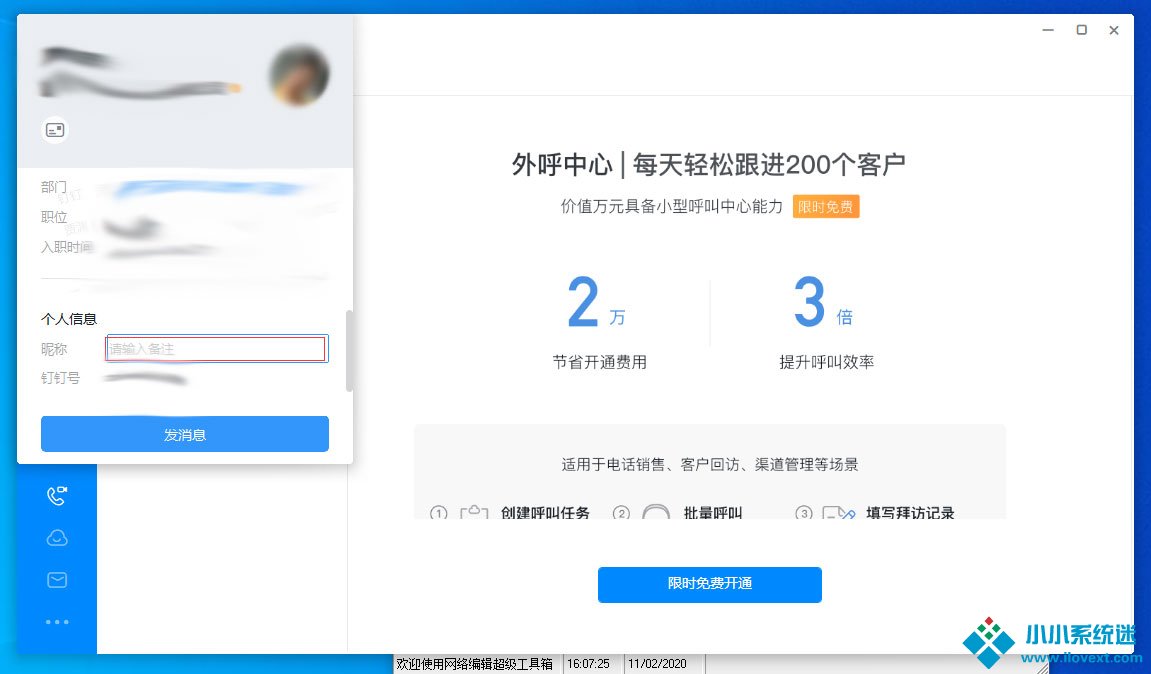Click the business card icon on profile
The image size is (1151, 674).
coord(55,130)
